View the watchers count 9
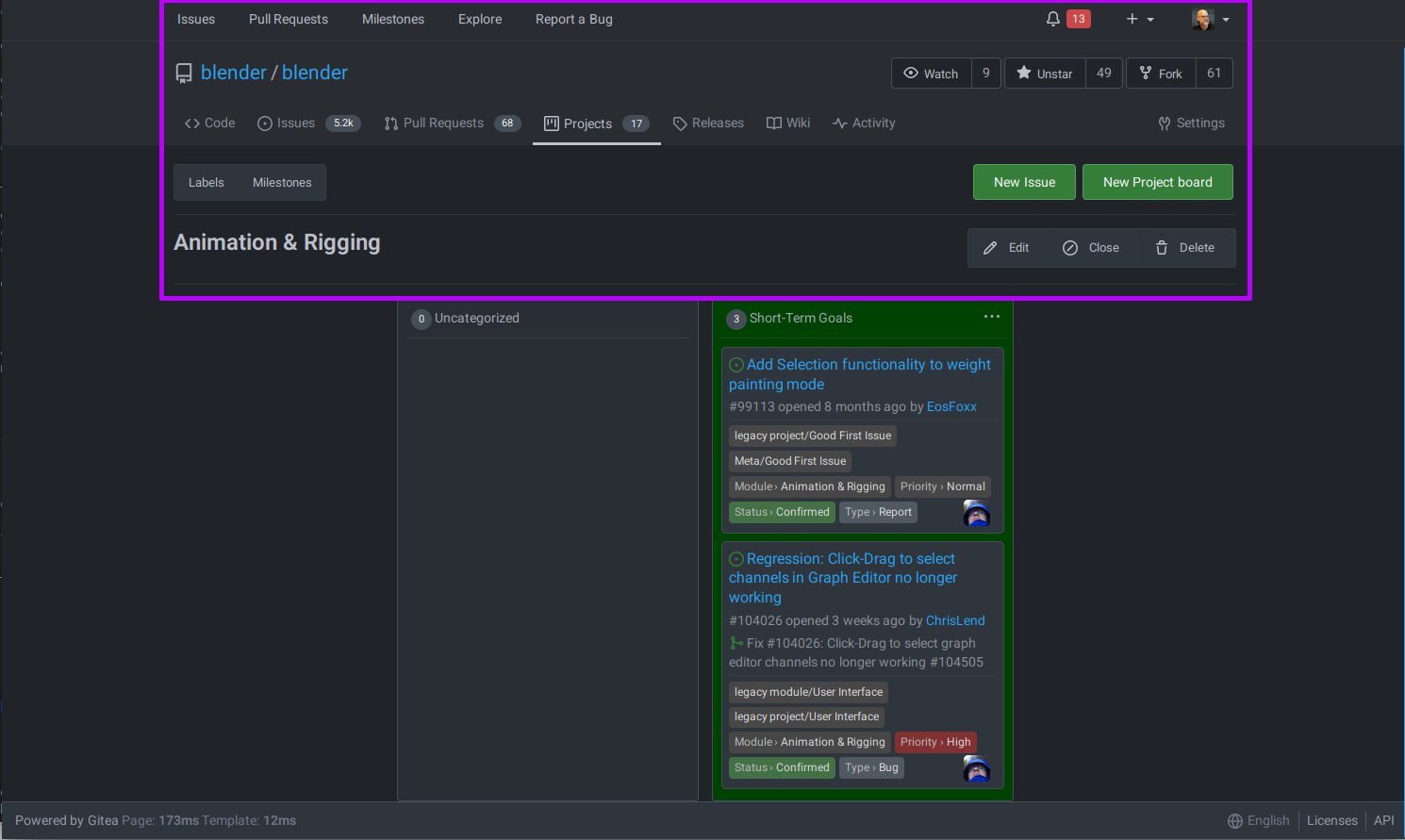 click(x=986, y=74)
